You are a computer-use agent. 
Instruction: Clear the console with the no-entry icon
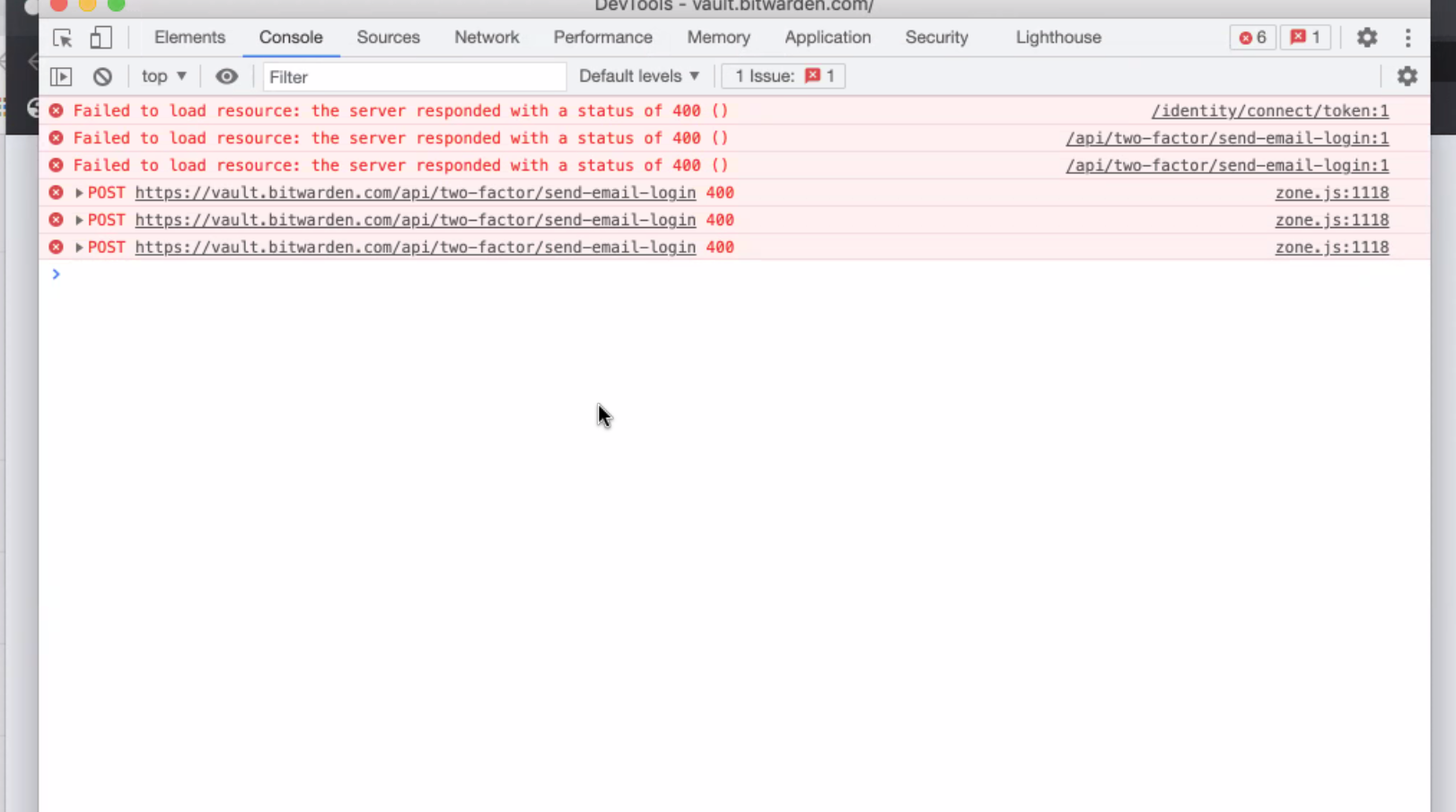click(x=102, y=76)
